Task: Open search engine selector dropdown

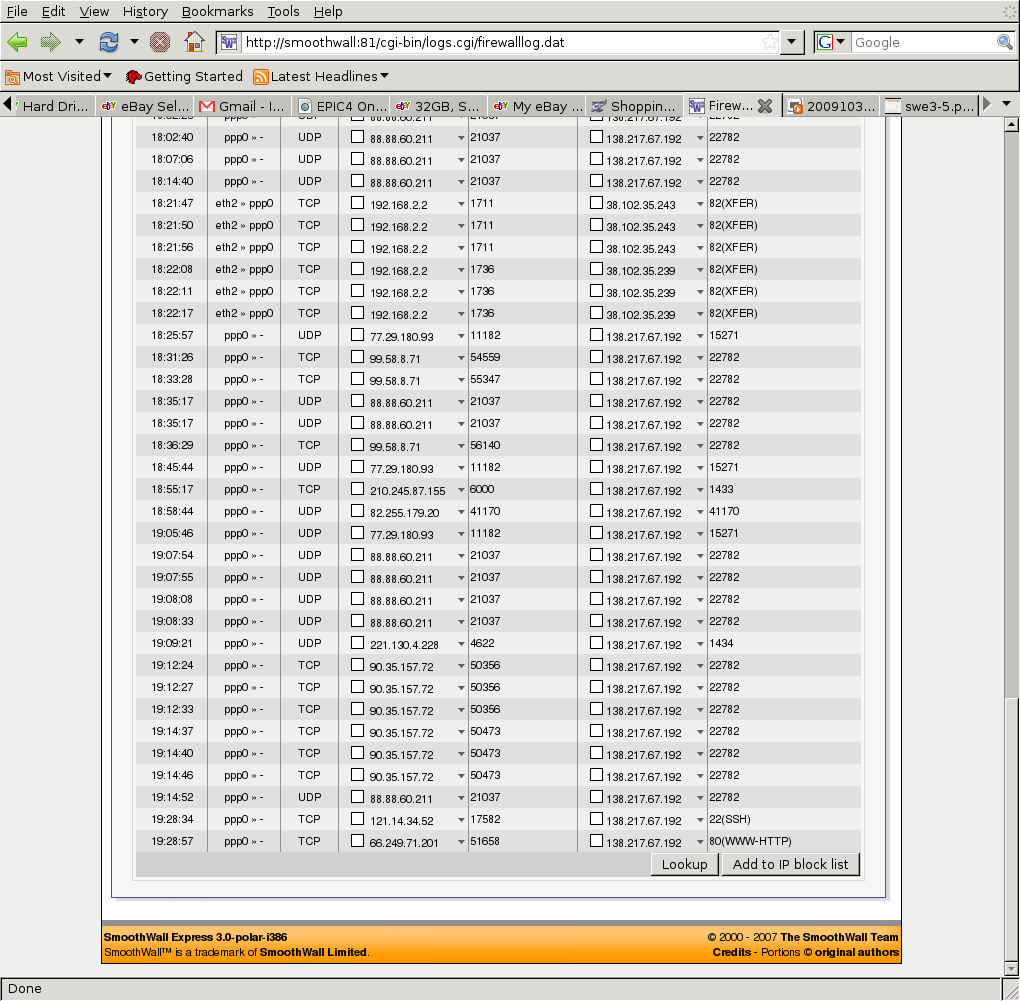Action: 831,42
